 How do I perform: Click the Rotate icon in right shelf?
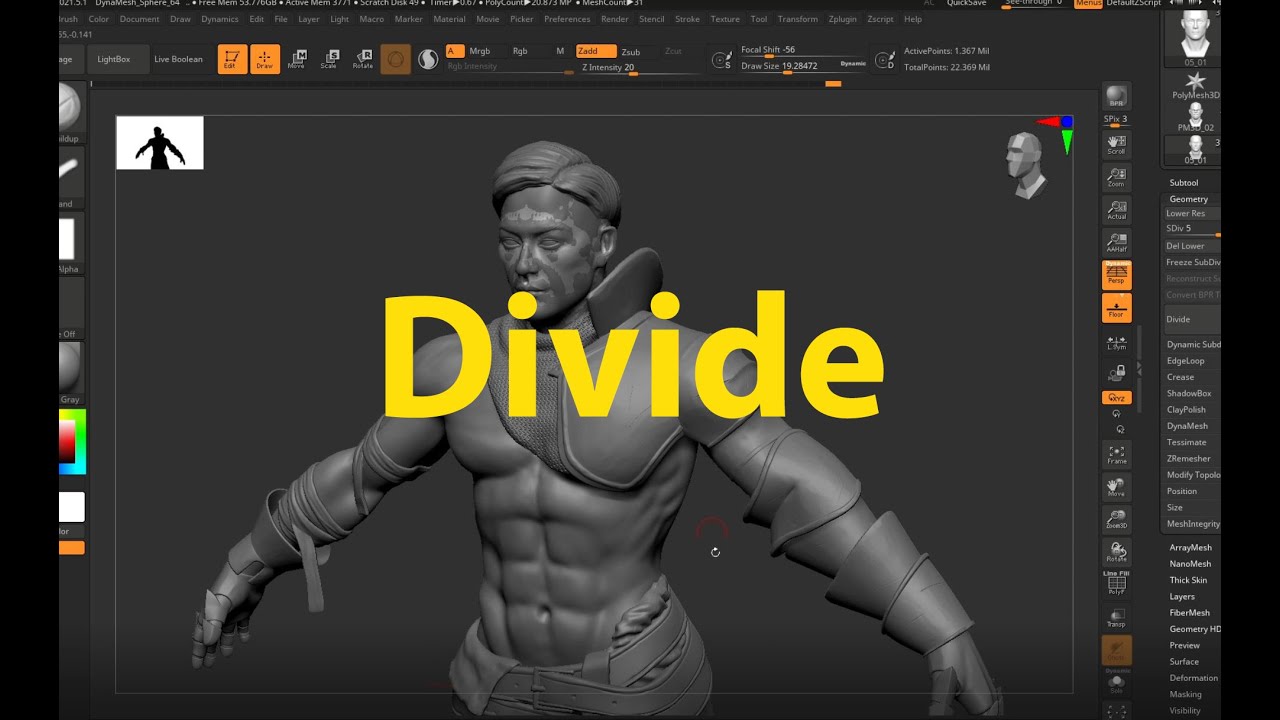pos(1117,552)
